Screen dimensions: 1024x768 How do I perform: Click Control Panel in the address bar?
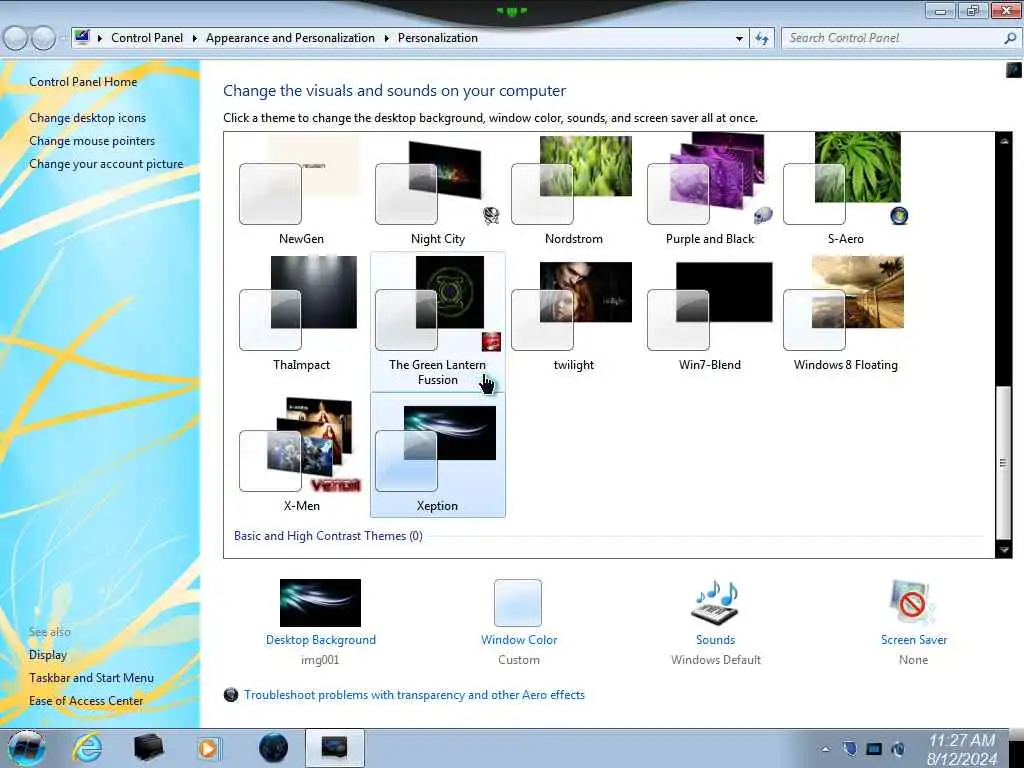pyautogui.click(x=147, y=38)
